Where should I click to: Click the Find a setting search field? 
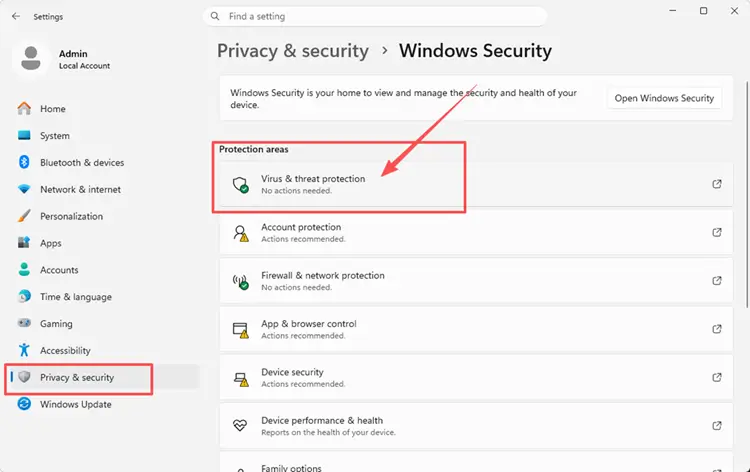click(375, 16)
